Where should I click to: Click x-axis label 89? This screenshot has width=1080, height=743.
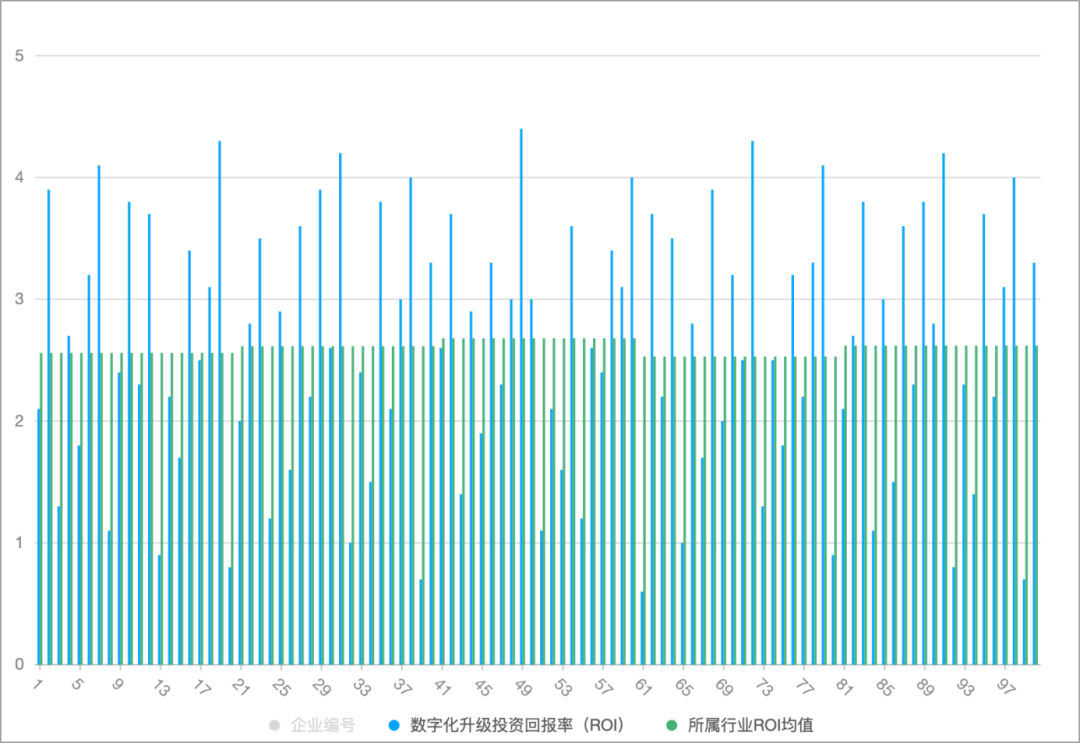pos(924,687)
